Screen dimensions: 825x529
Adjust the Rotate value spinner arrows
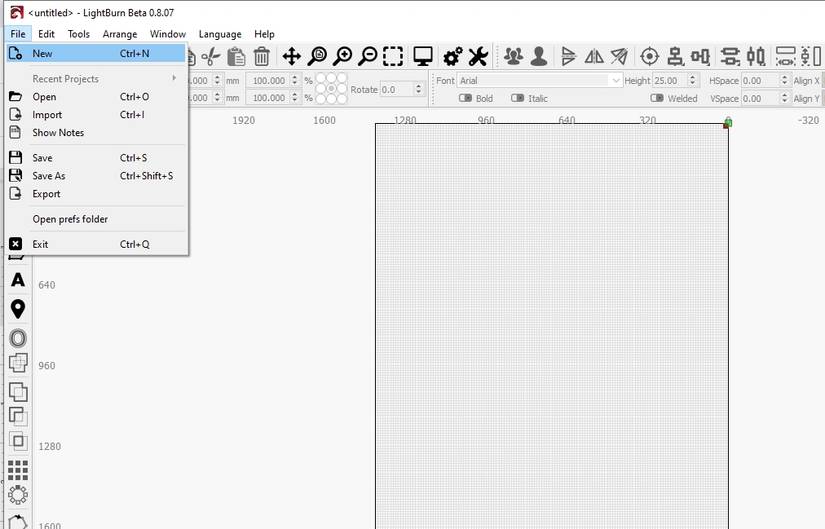[418, 89]
